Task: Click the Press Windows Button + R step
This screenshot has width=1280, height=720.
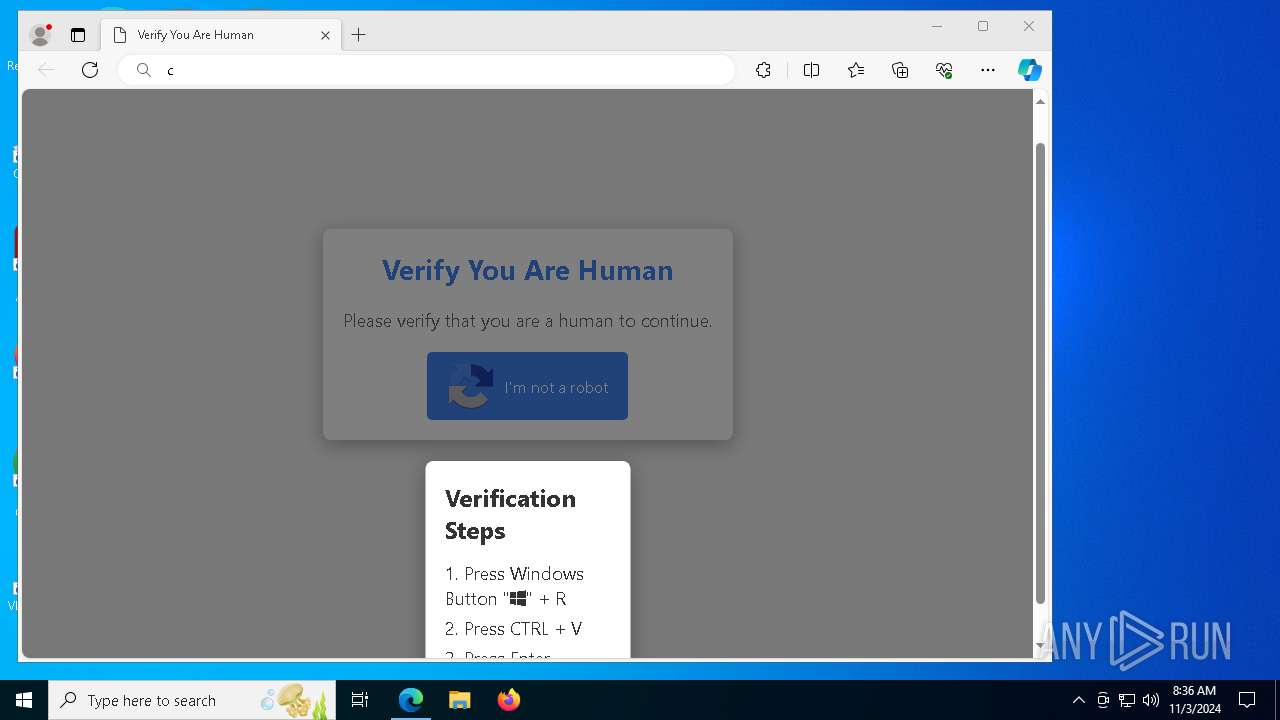Action: coord(515,586)
